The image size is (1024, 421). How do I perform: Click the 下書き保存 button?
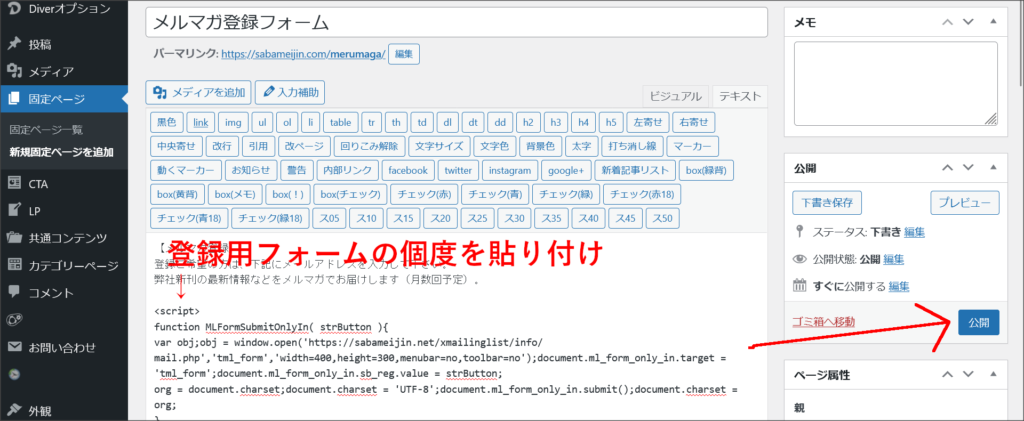click(x=827, y=202)
